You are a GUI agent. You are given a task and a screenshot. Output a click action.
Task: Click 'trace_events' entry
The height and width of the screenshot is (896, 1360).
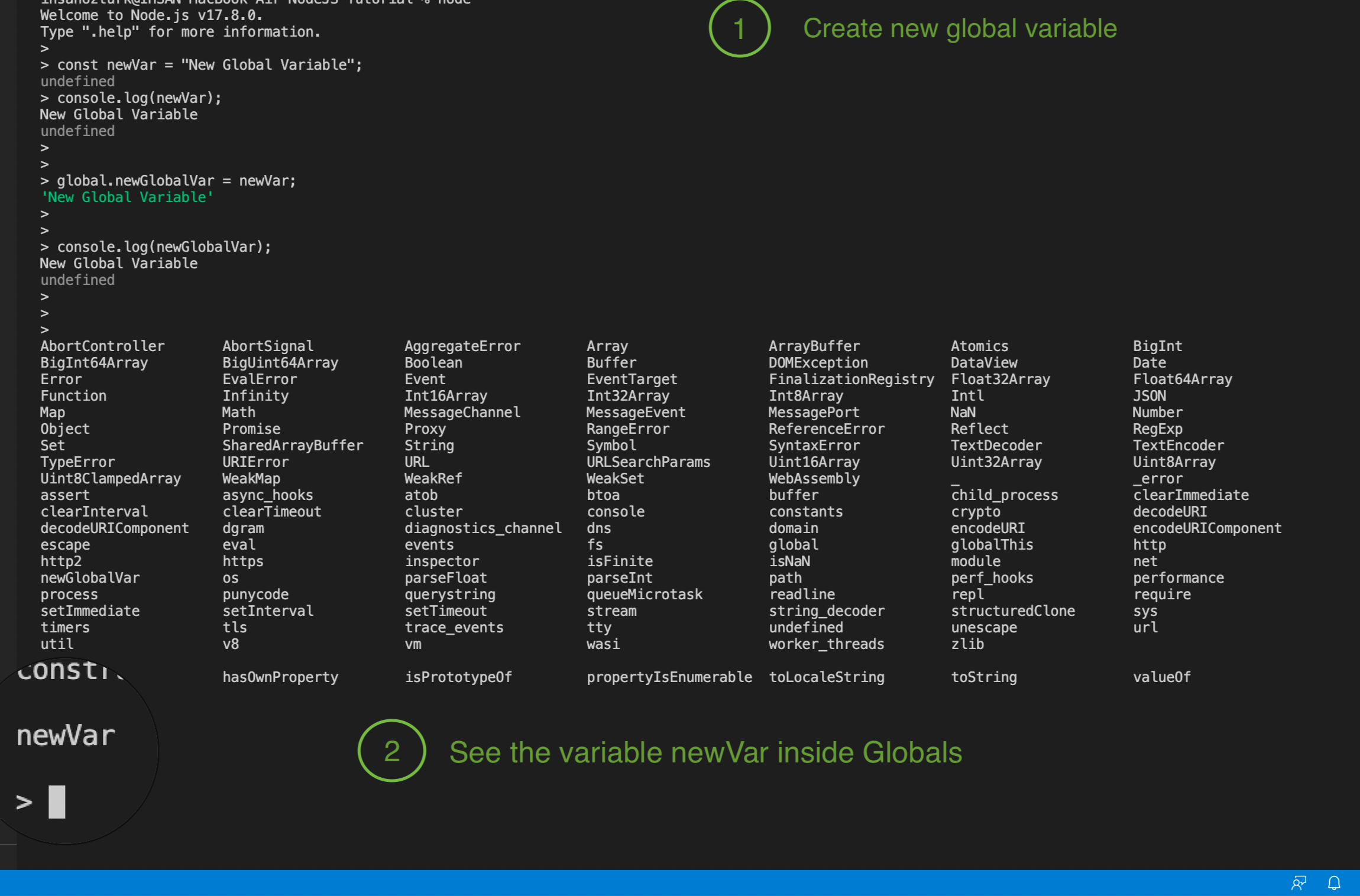coord(454,628)
